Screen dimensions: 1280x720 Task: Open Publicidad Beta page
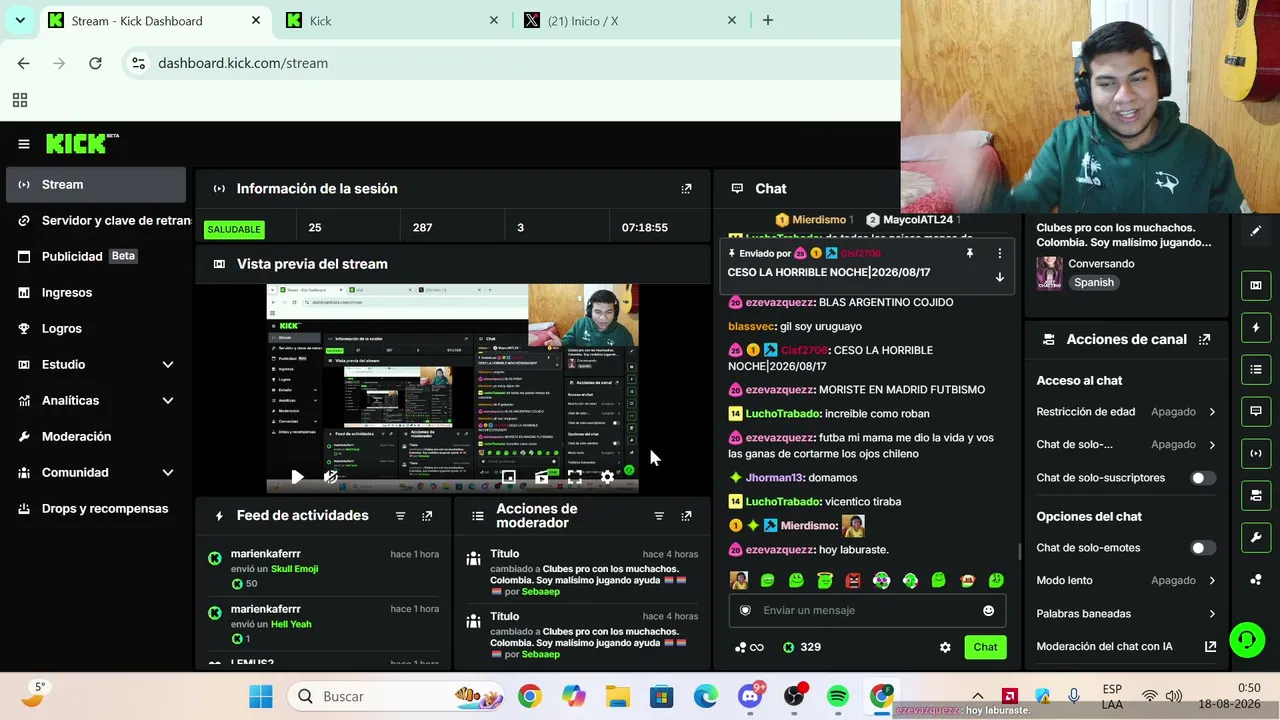tap(96, 257)
